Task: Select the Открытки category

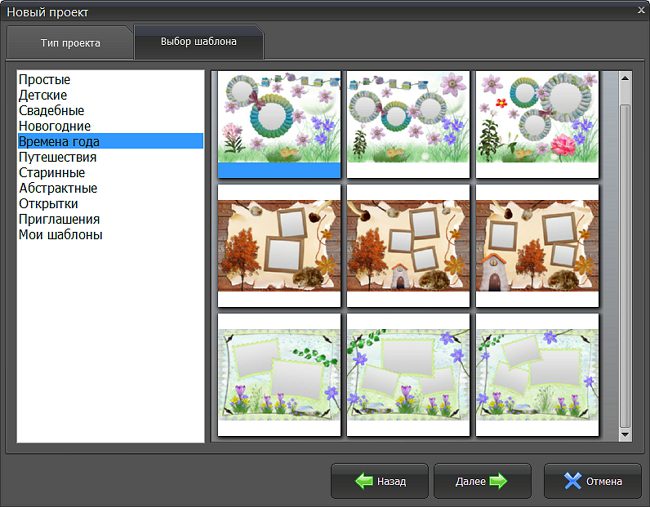Action: [110, 204]
